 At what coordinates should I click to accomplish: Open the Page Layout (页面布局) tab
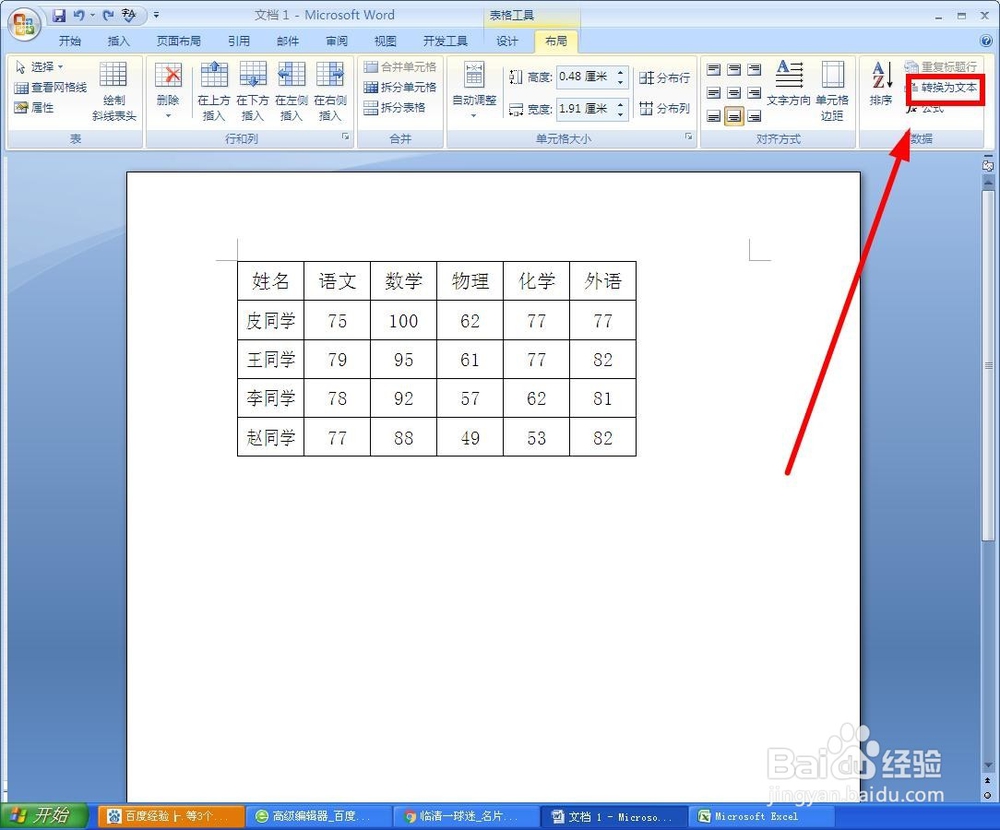(179, 41)
